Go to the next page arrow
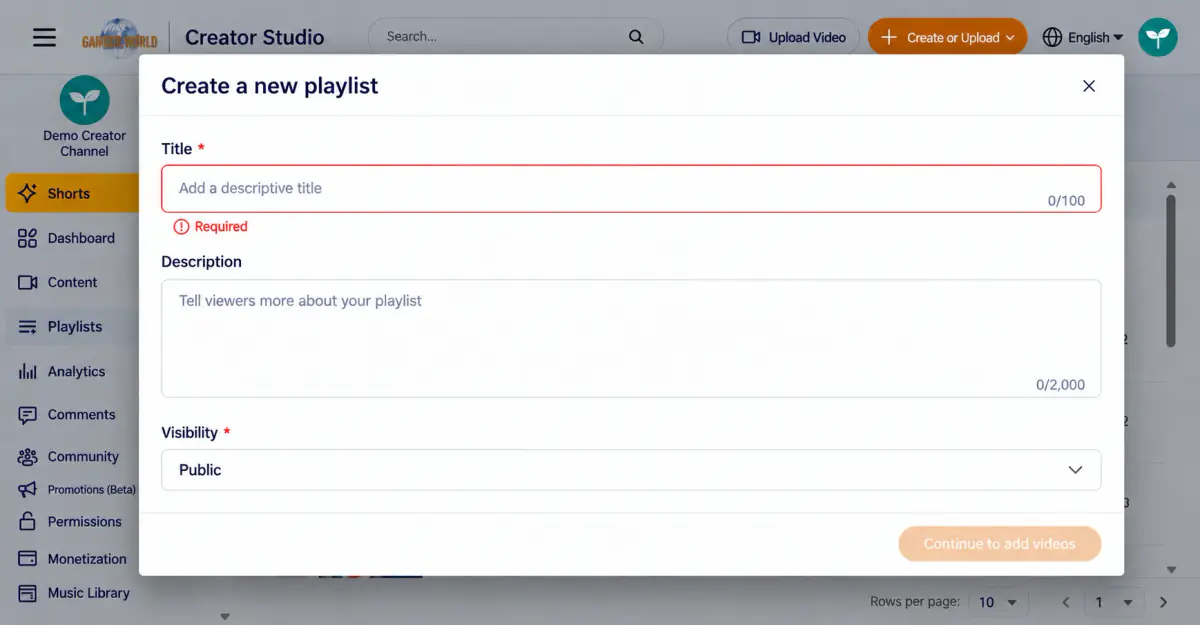The height and width of the screenshot is (625, 1200). coord(1163,602)
